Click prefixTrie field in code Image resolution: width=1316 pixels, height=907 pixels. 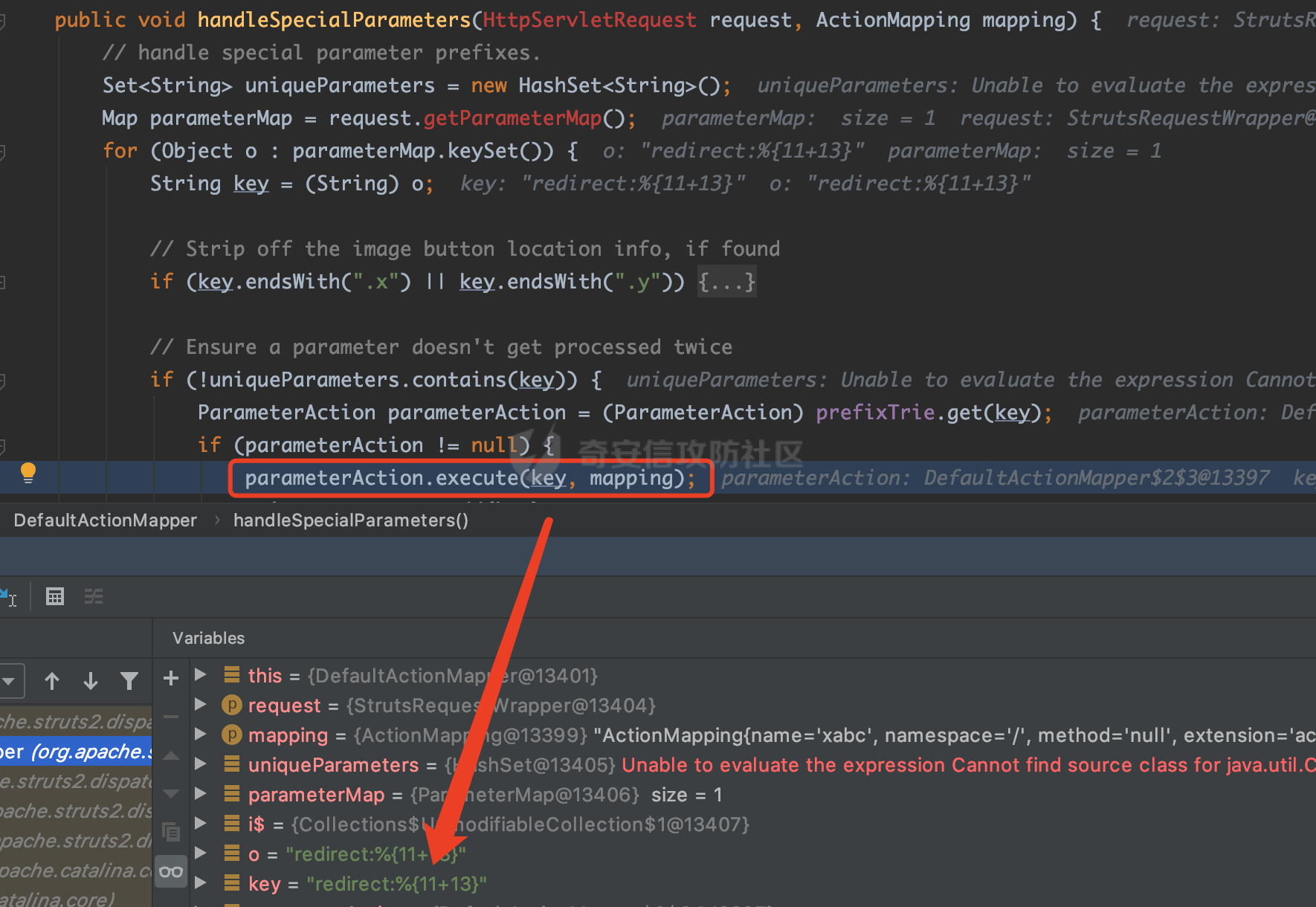(x=875, y=413)
